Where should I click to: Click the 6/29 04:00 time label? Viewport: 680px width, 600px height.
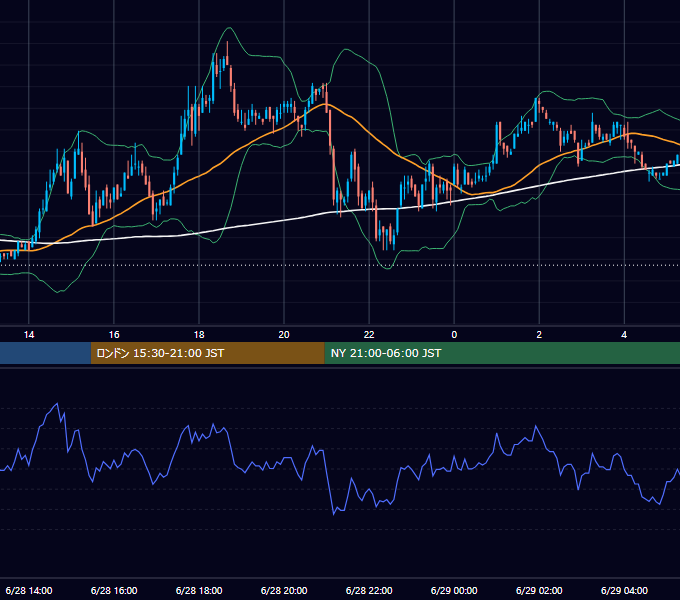pos(624,590)
